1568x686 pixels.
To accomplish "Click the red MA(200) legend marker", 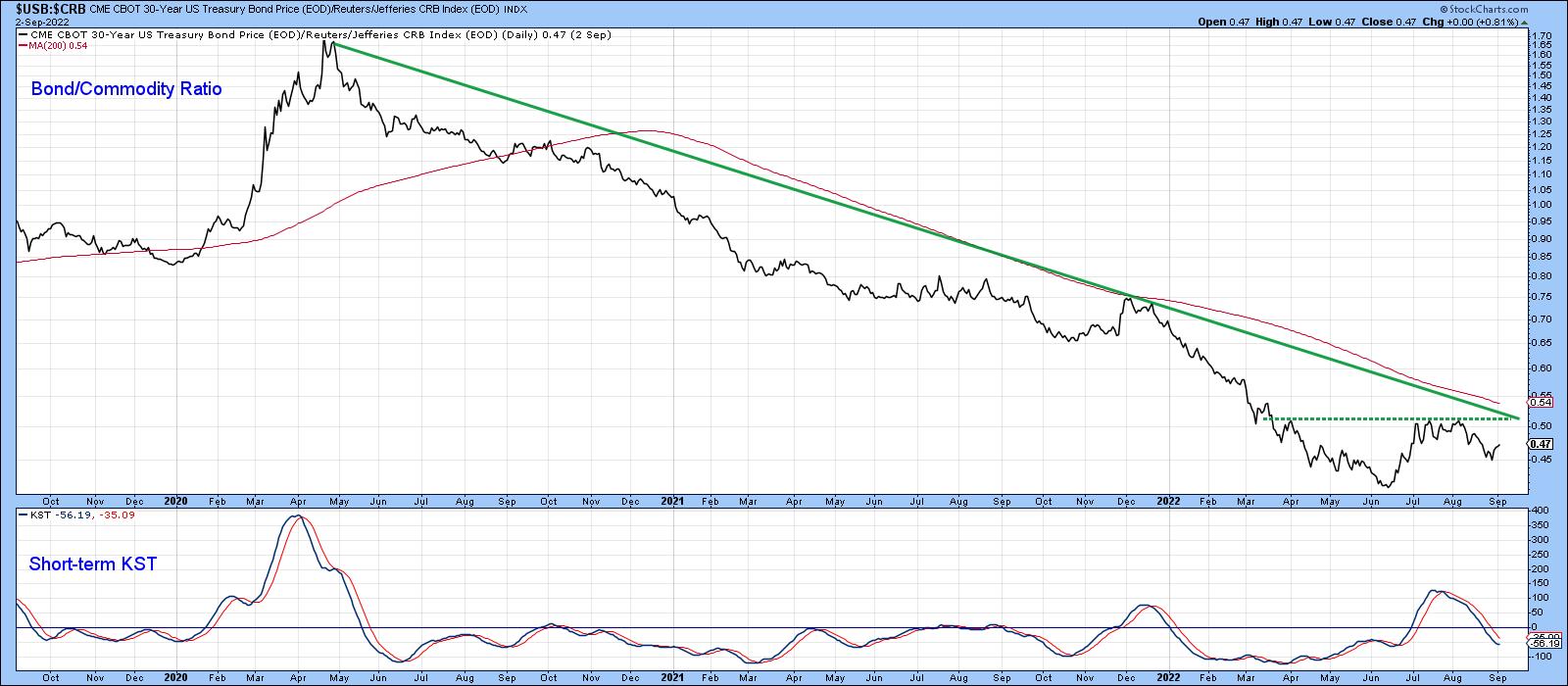I will (x=23, y=46).
